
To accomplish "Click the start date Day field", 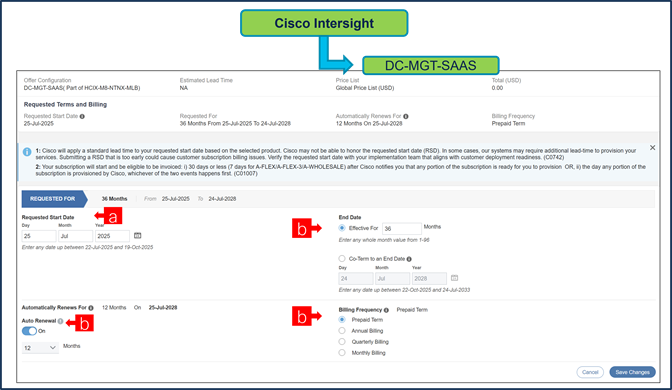I will click(x=39, y=236).
